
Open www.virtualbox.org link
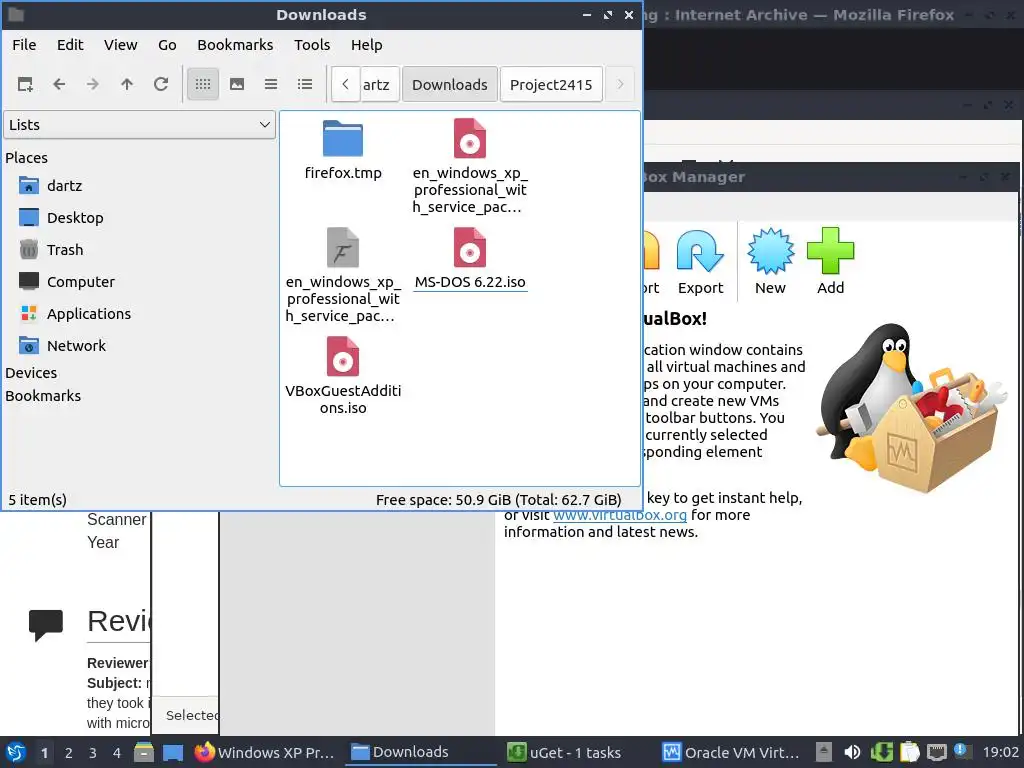pos(620,515)
